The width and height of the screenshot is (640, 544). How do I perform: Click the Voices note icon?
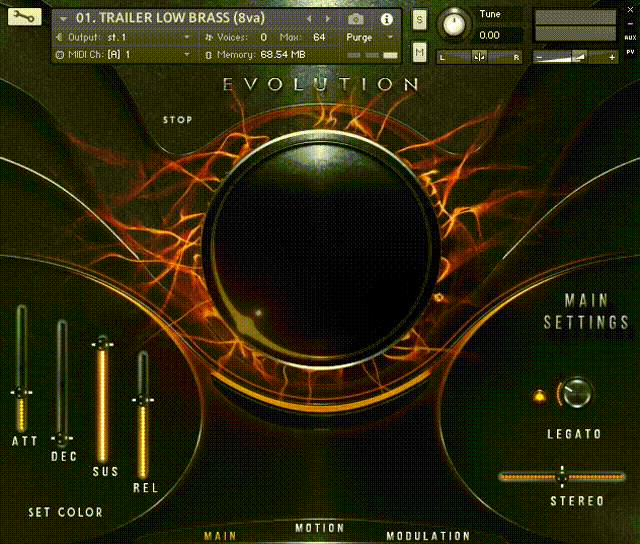click(209, 38)
